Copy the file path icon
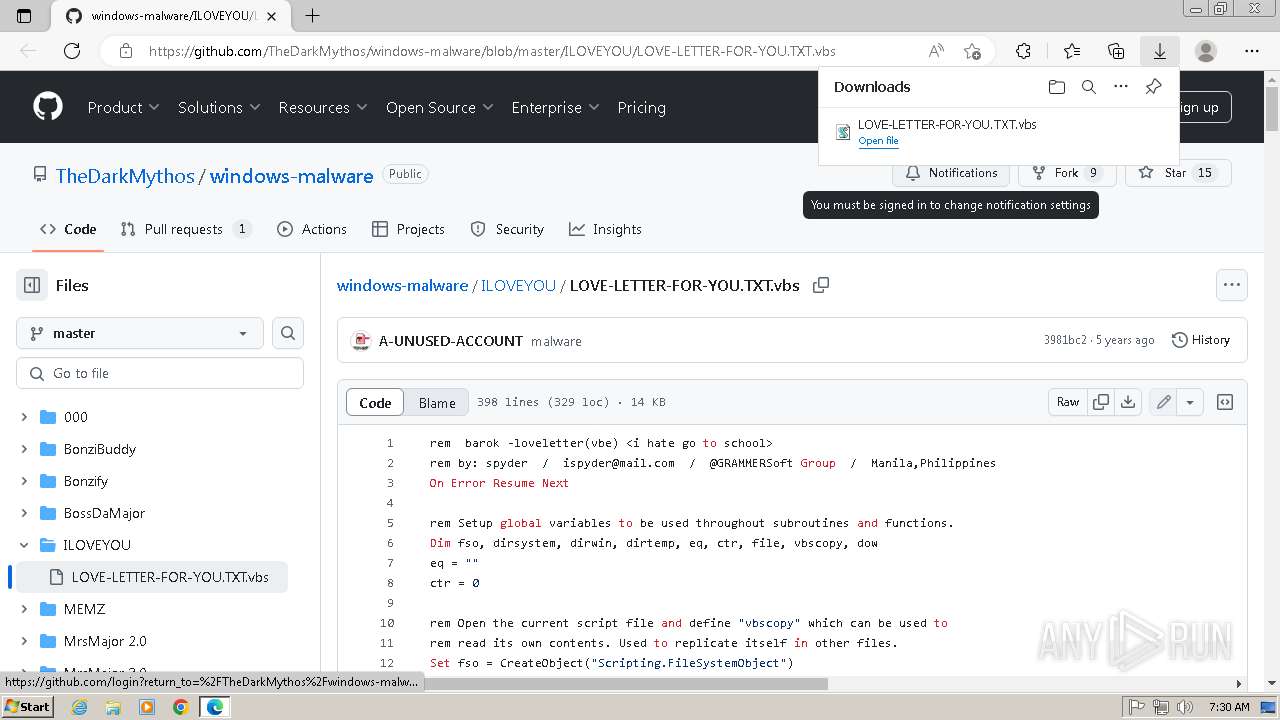Screen dimensions: 1280x720 tap(821, 285)
